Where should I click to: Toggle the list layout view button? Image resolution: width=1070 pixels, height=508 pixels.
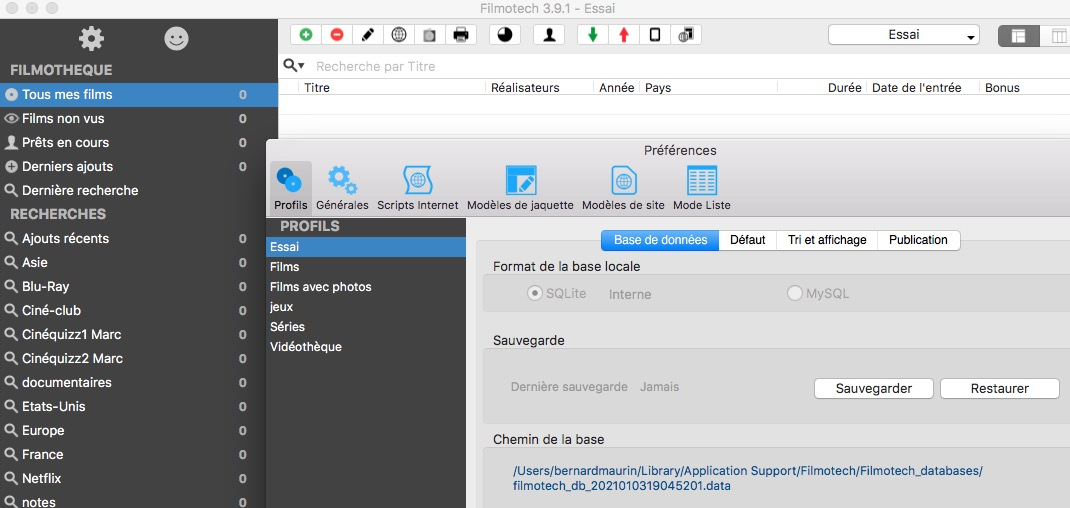coord(1018,36)
